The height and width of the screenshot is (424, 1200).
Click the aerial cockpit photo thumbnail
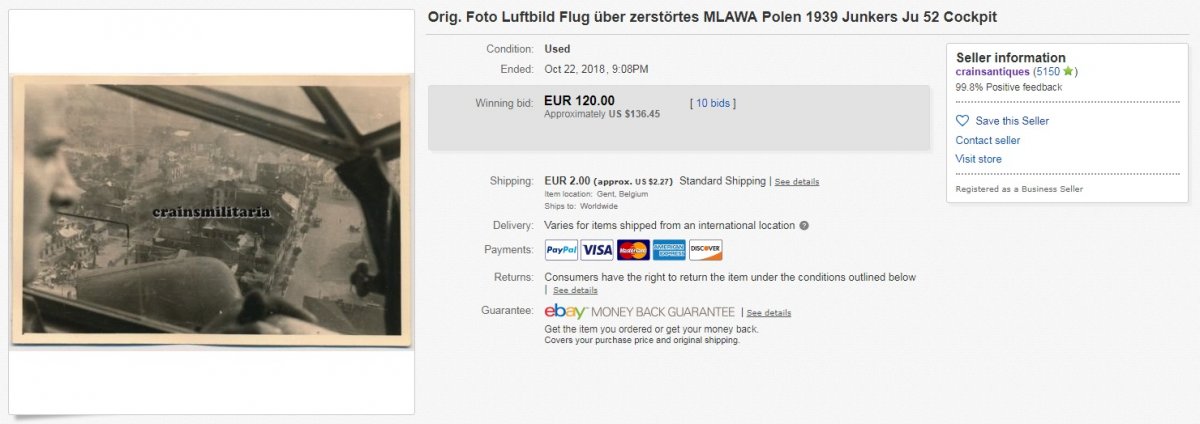pyautogui.click(x=212, y=210)
